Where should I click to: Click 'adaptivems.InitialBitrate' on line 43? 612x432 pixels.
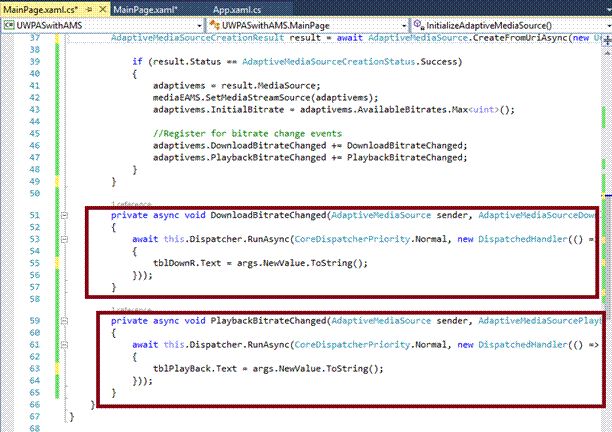tap(219, 110)
